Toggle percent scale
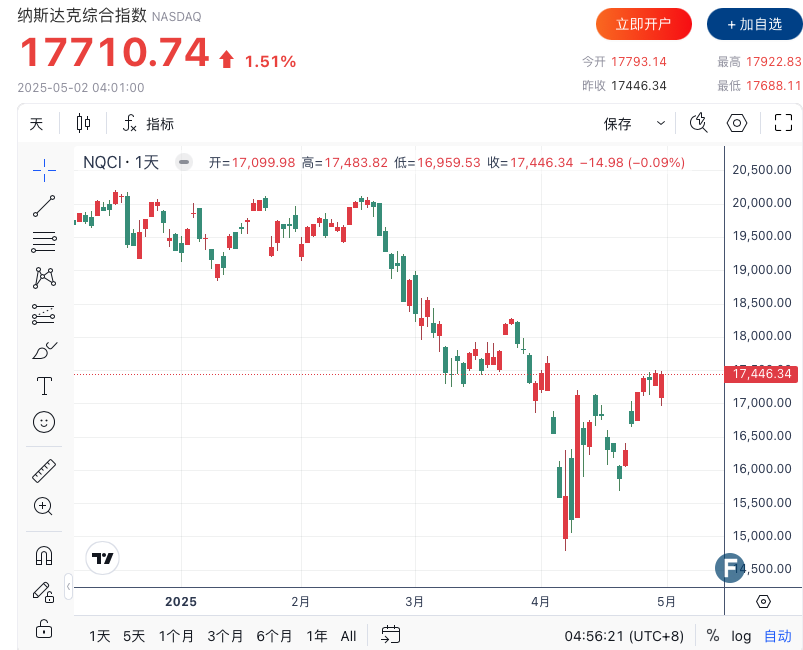This screenshot has width=803, height=650. [713, 635]
